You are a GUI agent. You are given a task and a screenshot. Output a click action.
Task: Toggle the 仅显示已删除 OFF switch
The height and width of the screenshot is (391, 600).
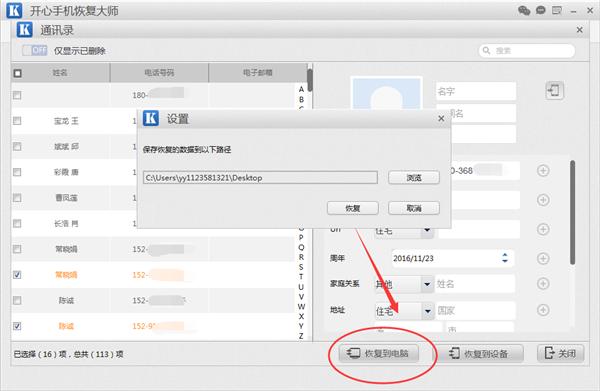[35, 50]
